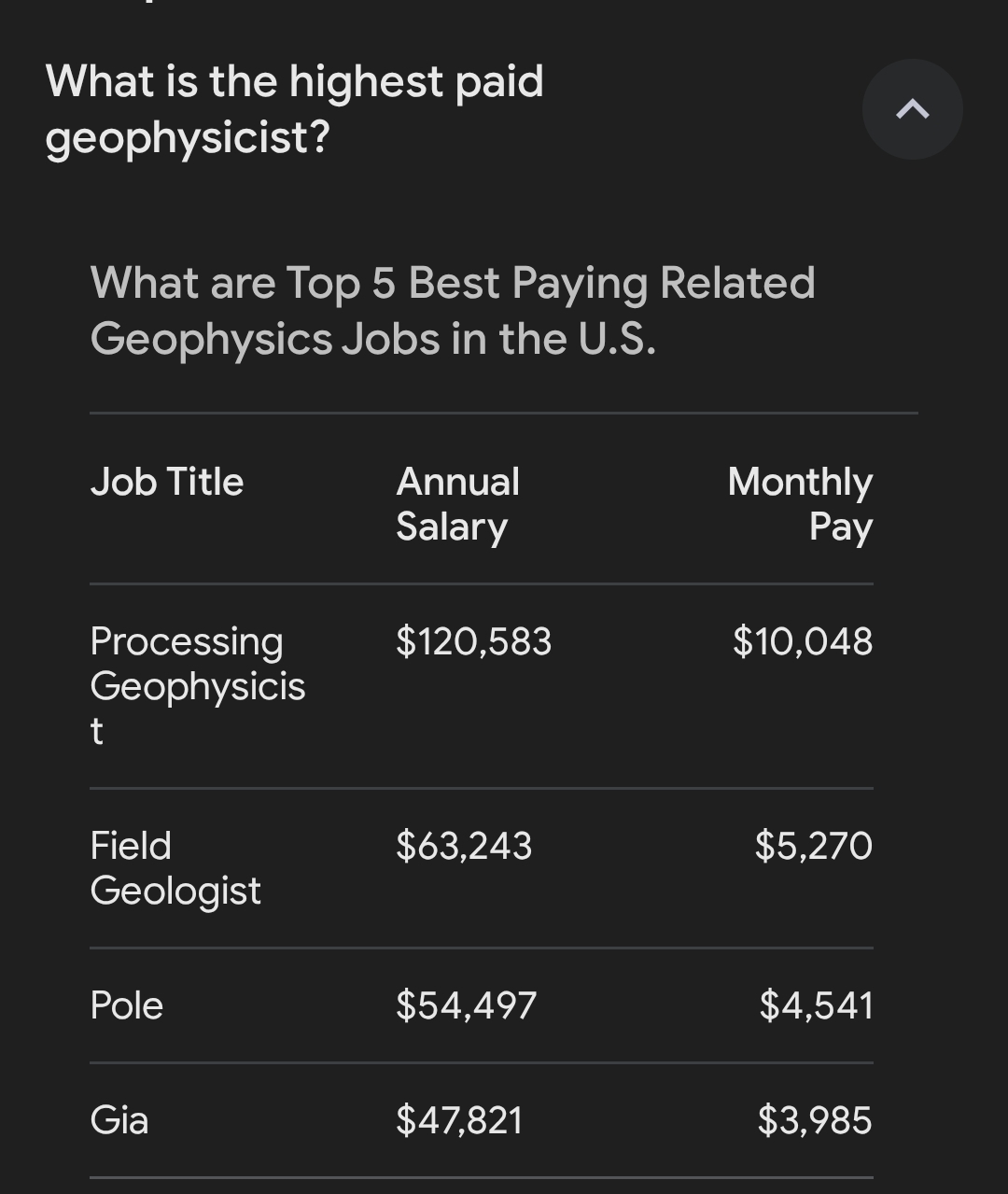Click the $3,985 monthly pay amount
Screen dimensions: 1008x1194
coord(815,1120)
